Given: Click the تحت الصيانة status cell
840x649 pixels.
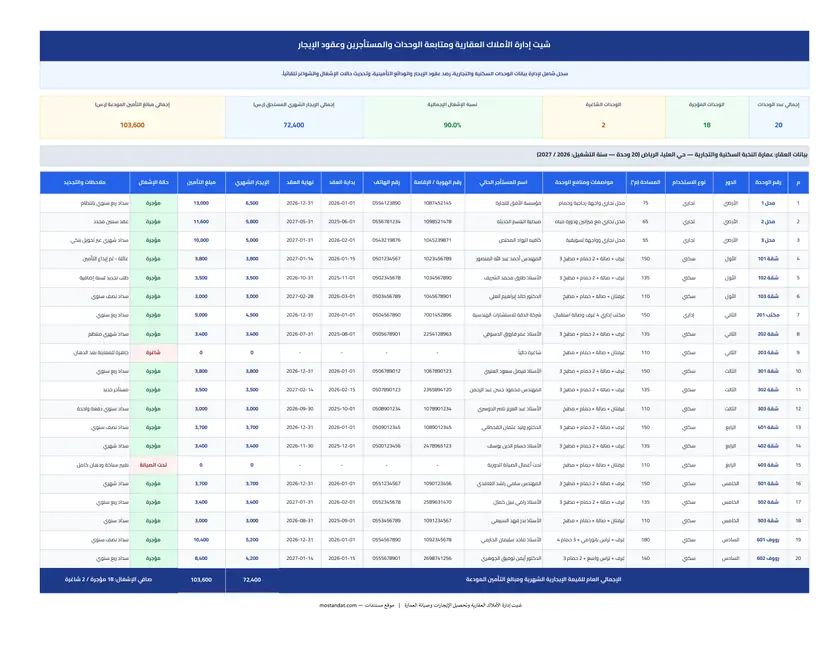Looking at the screenshot, I should click(x=153, y=465).
